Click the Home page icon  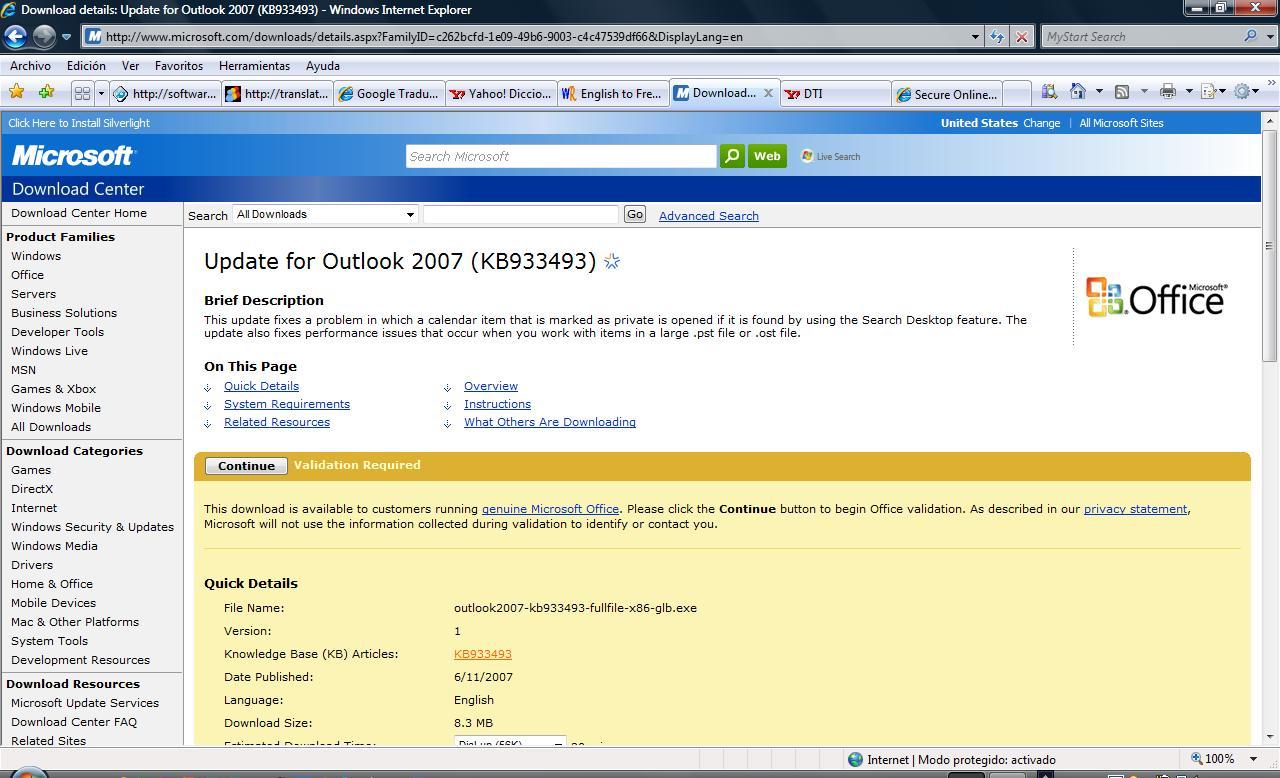coord(1078,92)
